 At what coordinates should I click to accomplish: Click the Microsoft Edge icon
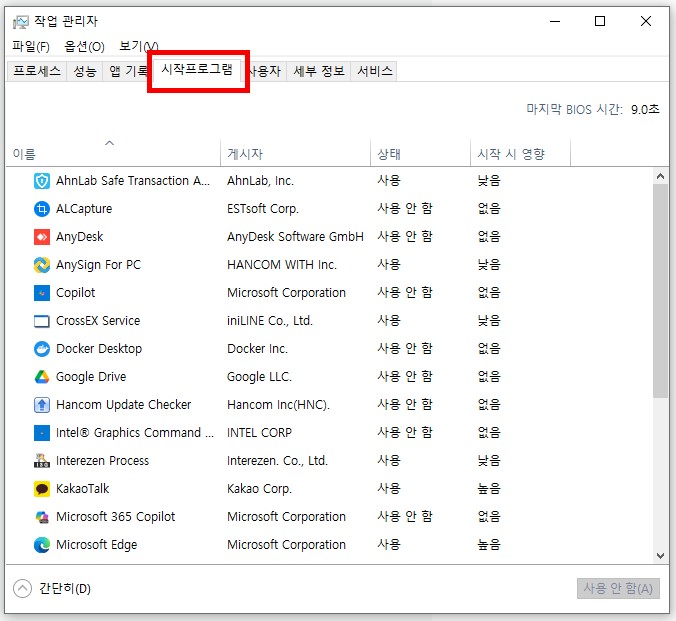coord(42,545)
